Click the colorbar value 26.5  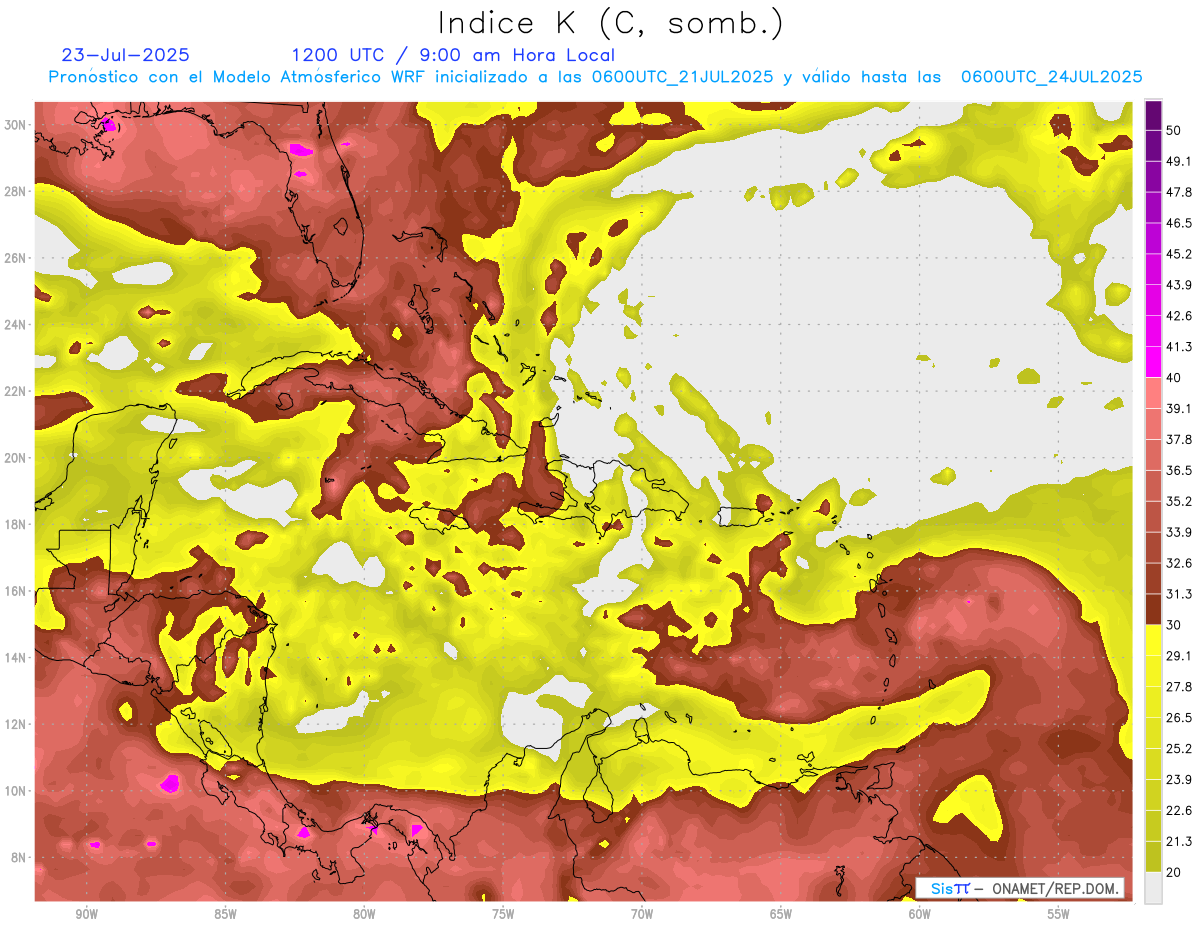point(1178,718)
